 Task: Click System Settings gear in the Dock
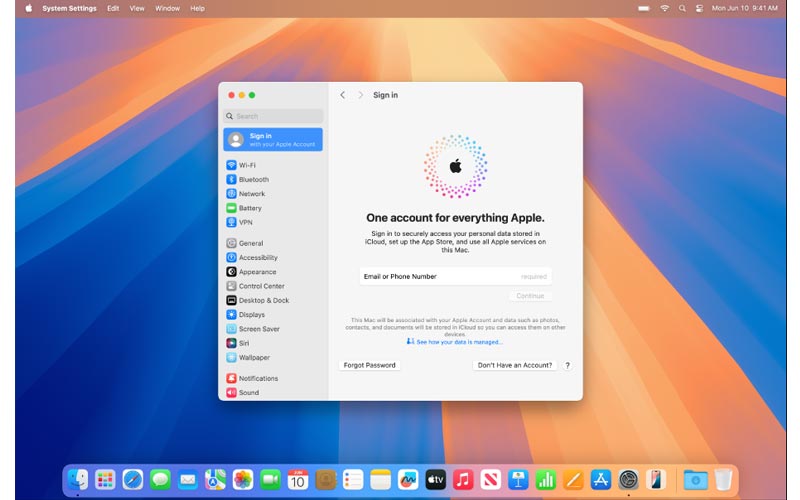pyautogui.click(x=629, y=480)
